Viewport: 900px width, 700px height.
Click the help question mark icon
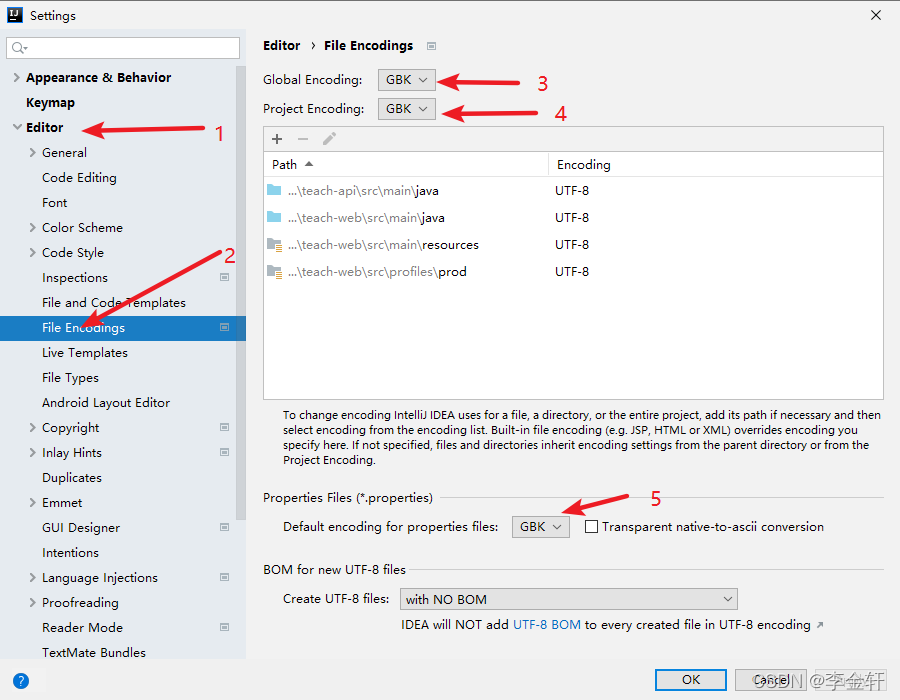pos(21,681)
